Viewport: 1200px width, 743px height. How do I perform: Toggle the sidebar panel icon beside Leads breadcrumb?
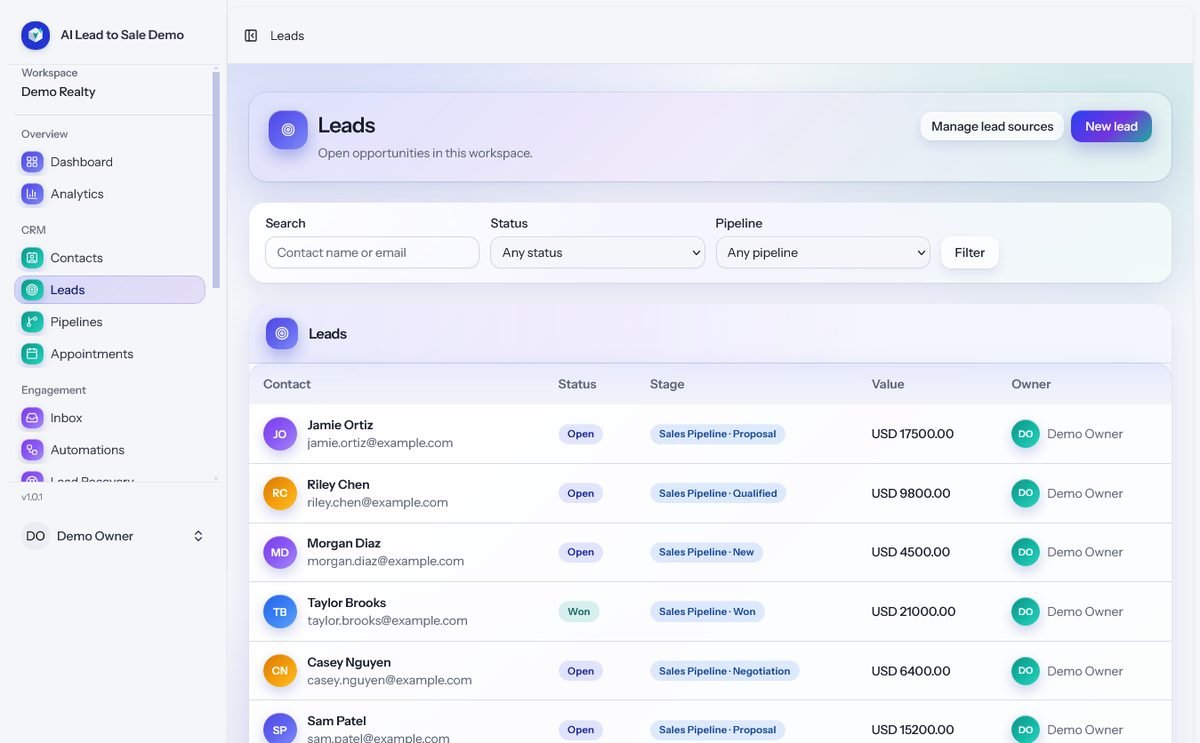pyautogui.click(x=251, y=36)
